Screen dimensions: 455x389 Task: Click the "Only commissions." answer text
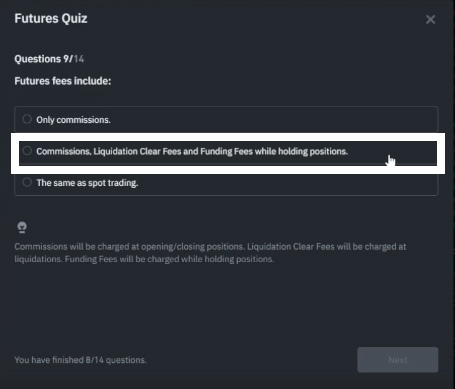(73, 120)
